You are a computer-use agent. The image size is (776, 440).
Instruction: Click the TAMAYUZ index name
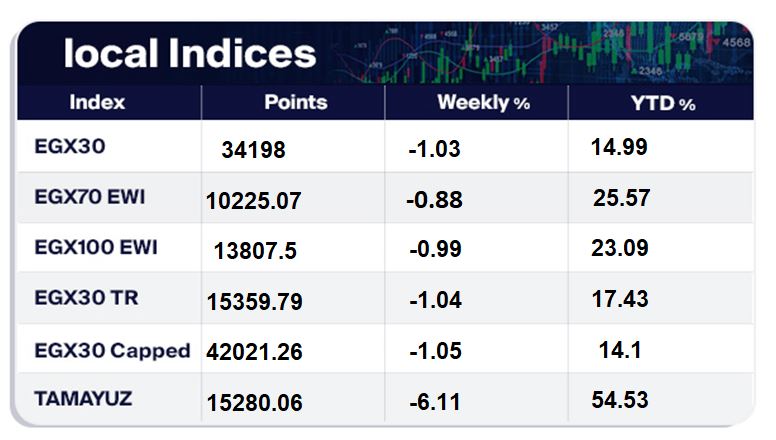pyautogui.click(x=82, y=399)
